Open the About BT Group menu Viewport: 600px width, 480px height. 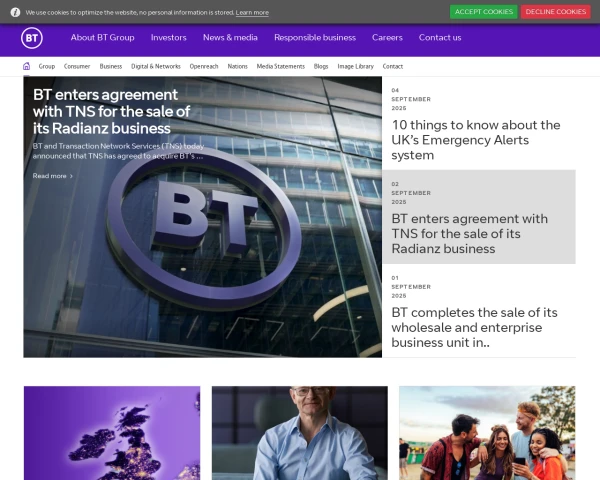(x=103, y=38)
